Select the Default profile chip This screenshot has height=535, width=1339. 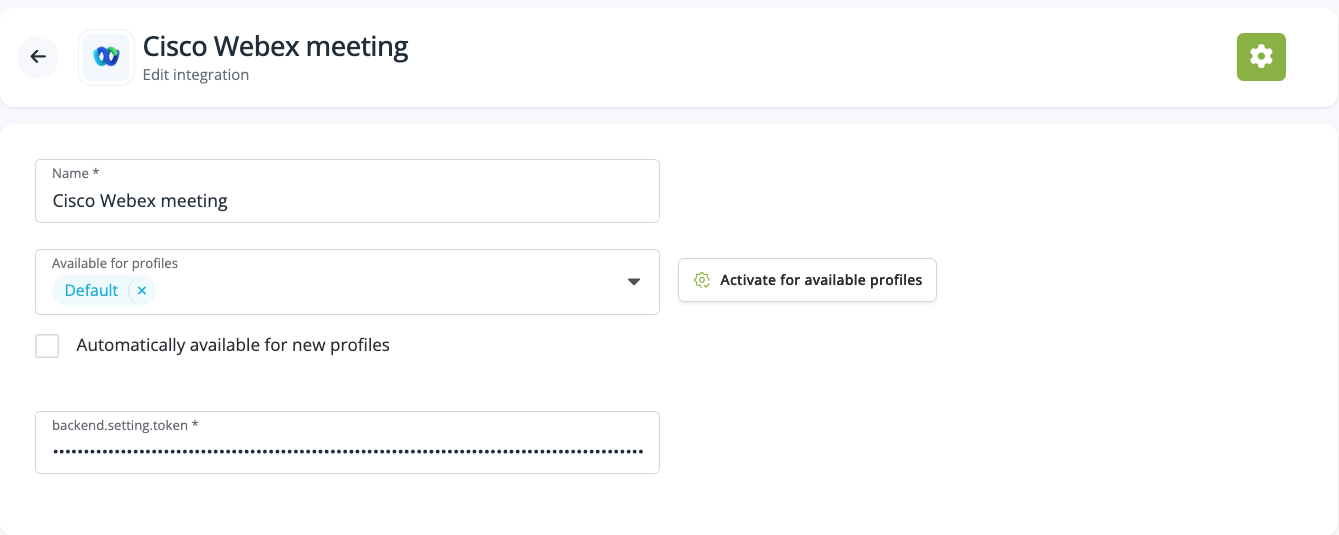[x=91, y=291]
